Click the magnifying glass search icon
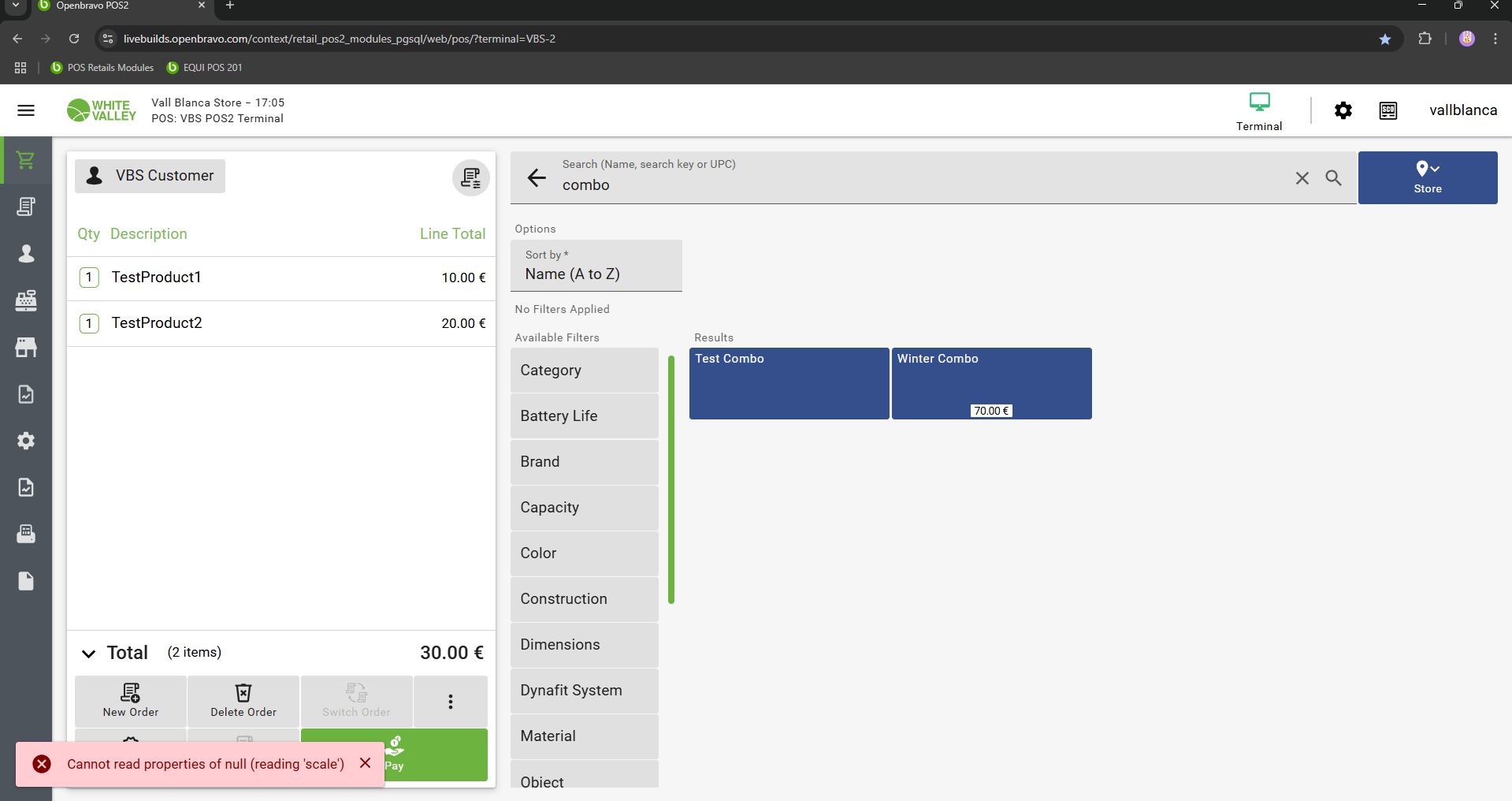 (x=1333, y=178)
